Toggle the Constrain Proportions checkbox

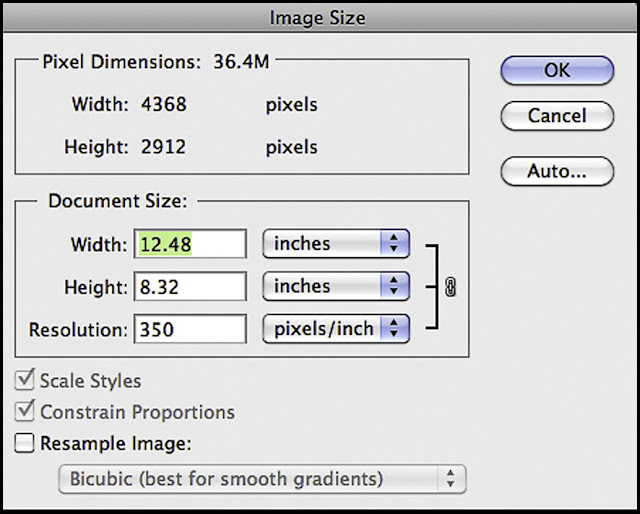(x=26, y=412)
